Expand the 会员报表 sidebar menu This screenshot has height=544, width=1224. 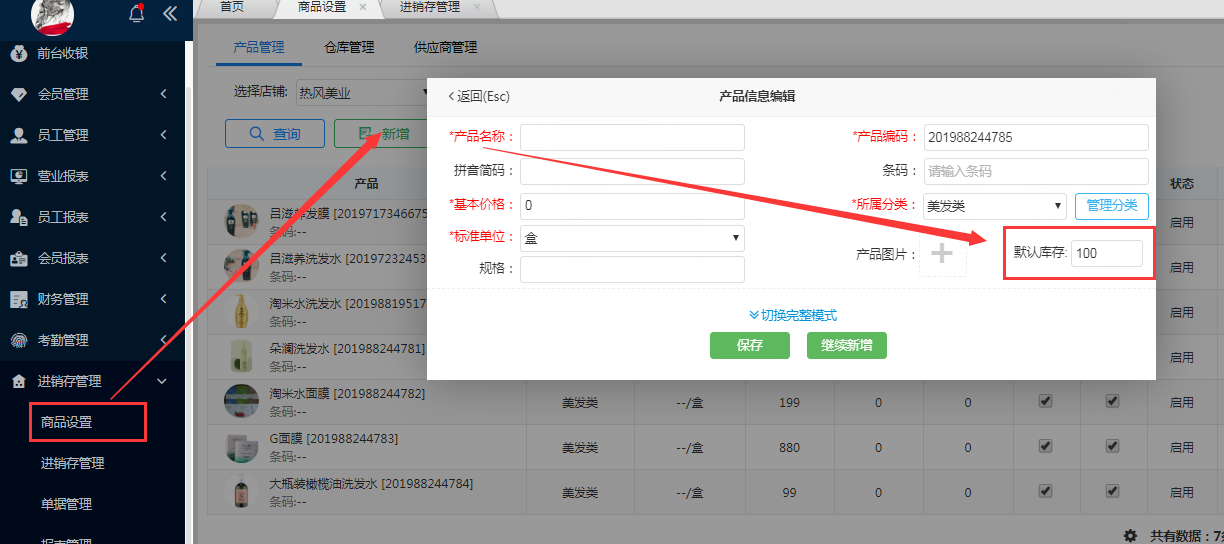point(163,258)
